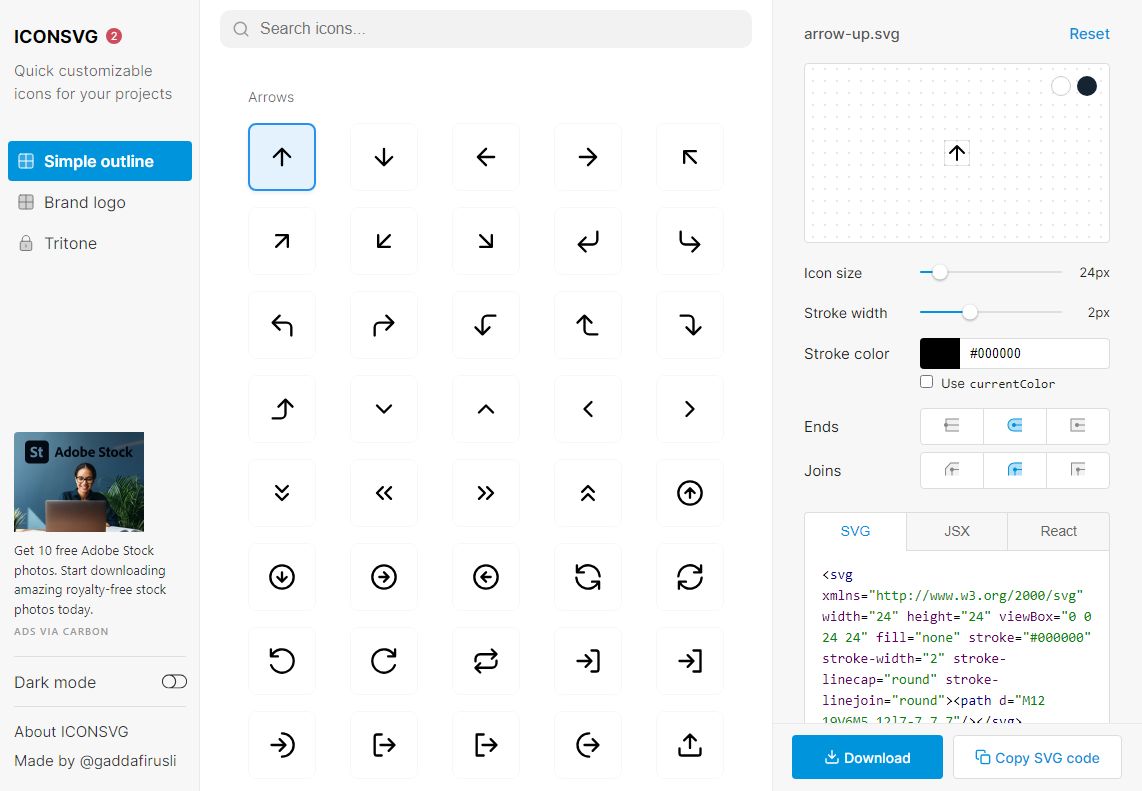The width and height of the screenshot is (1142, 791).
Task: Select the double chevrons up icon
Action: click(x=588, y=493)
